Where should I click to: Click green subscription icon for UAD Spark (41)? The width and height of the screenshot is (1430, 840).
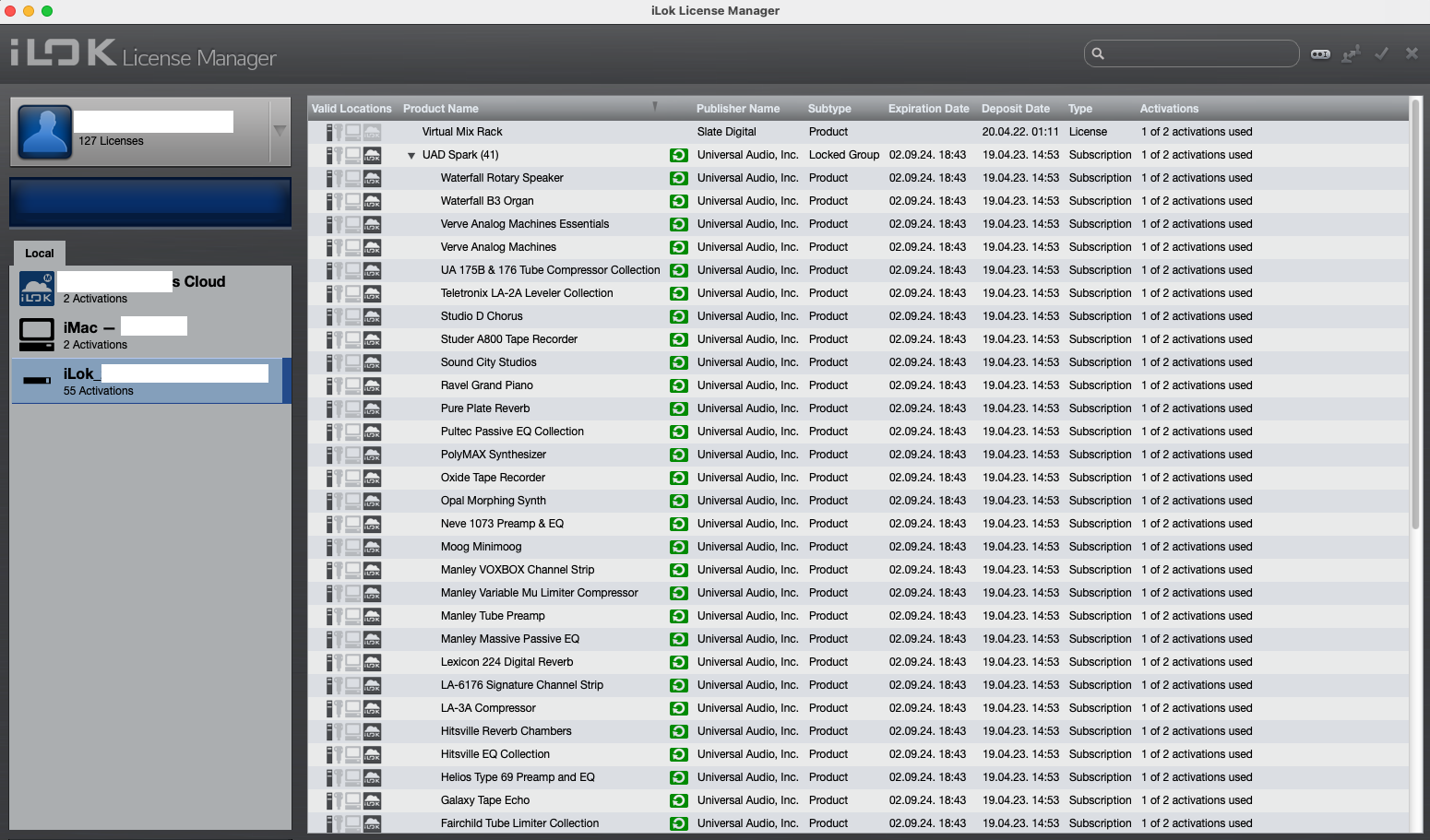679,155
